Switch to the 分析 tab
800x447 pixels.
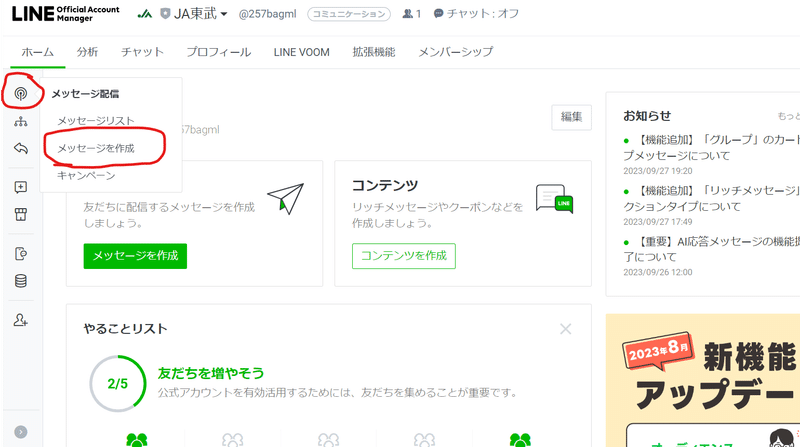tap(87, 52)
